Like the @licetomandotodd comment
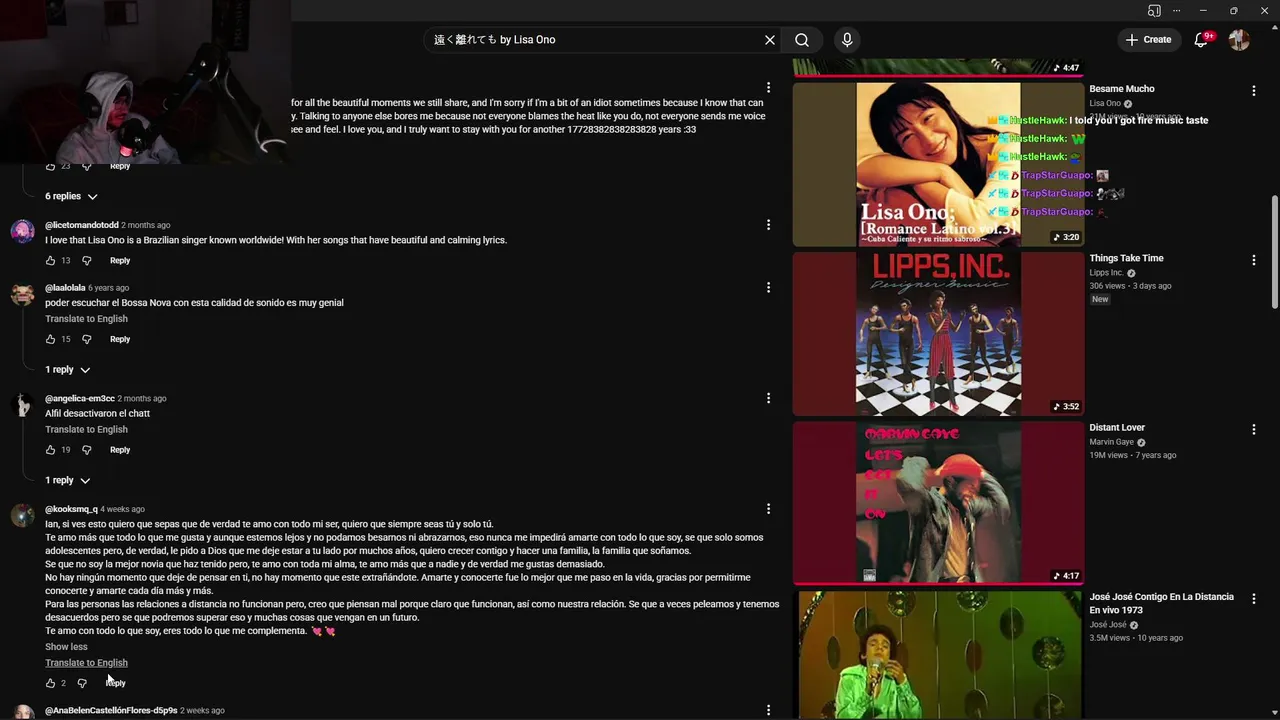Image resolution: width=1280 pixels, height=720 pixels. click(x=51, y=261)
